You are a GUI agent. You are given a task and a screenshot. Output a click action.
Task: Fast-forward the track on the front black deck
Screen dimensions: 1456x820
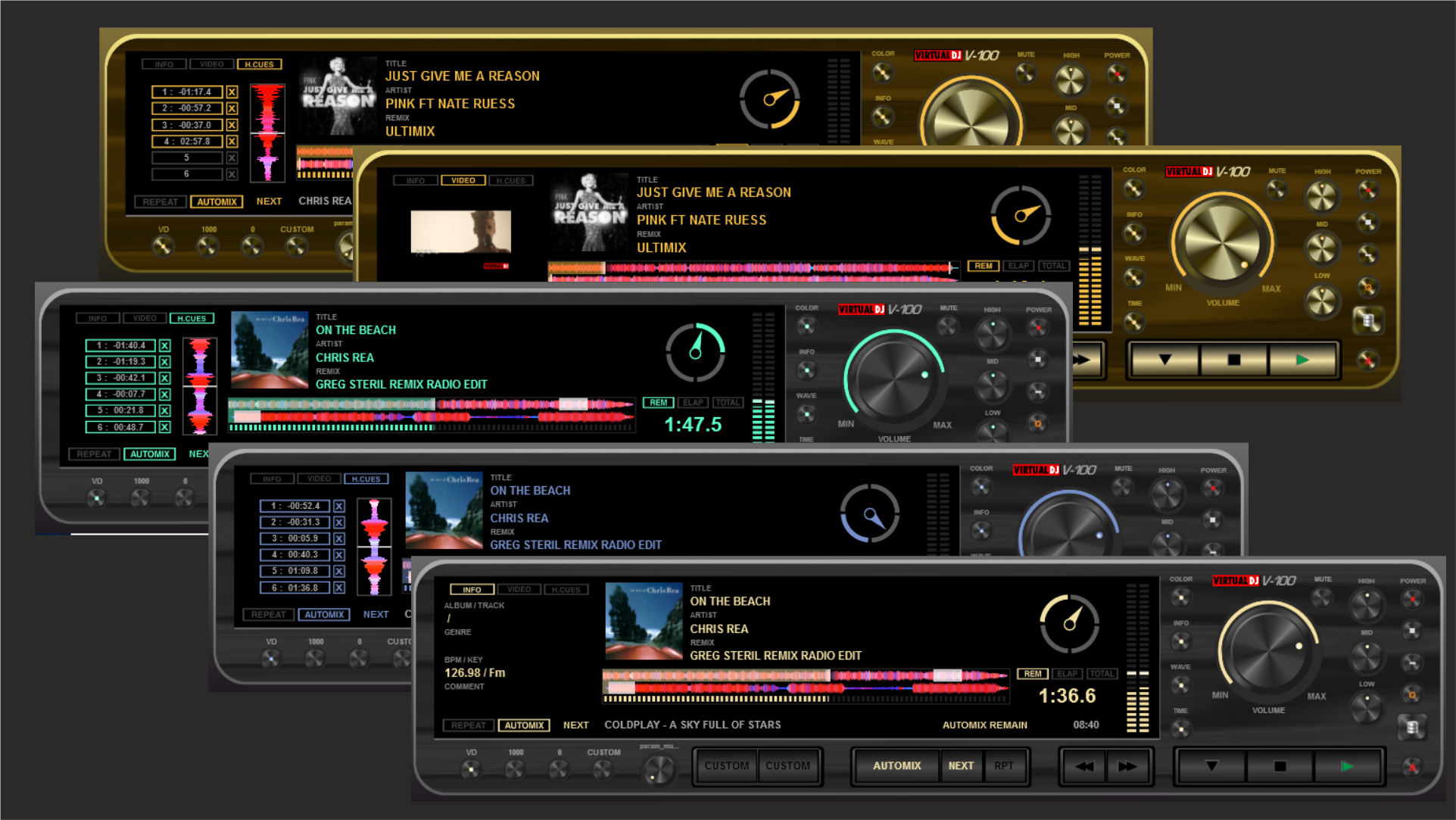click(1127, 766)
